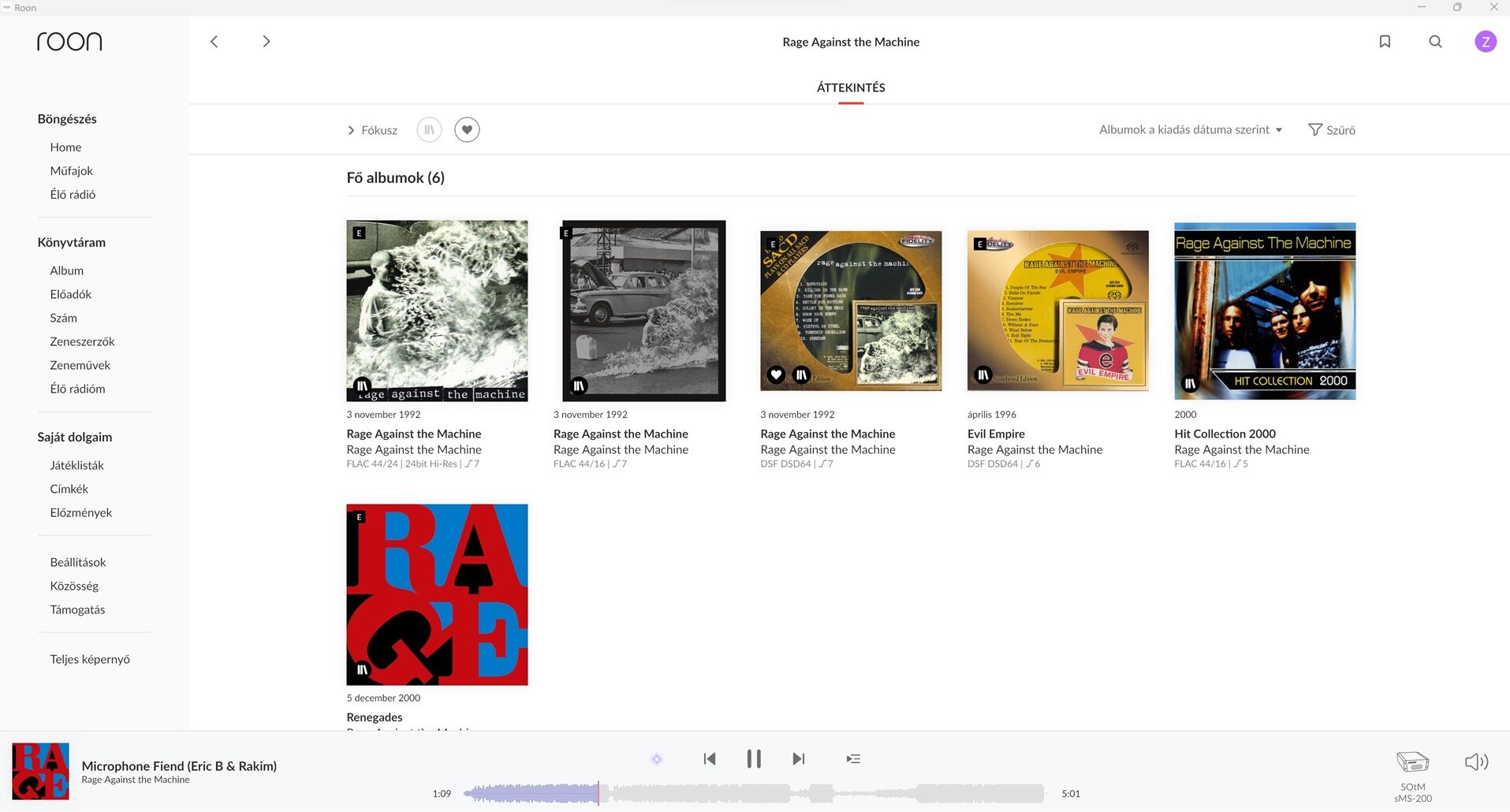Open the Szűrő filter

point(1332,129)
